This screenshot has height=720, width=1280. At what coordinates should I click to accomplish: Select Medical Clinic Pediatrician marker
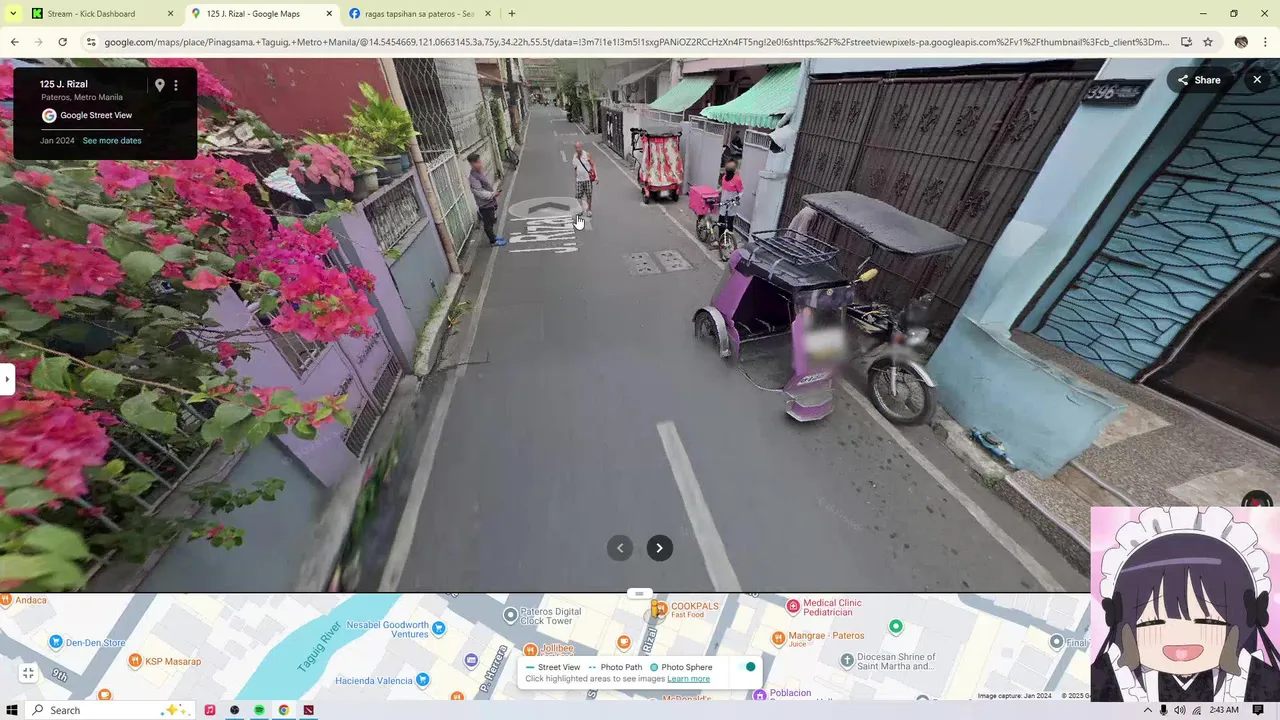click(x=793, y=606)
